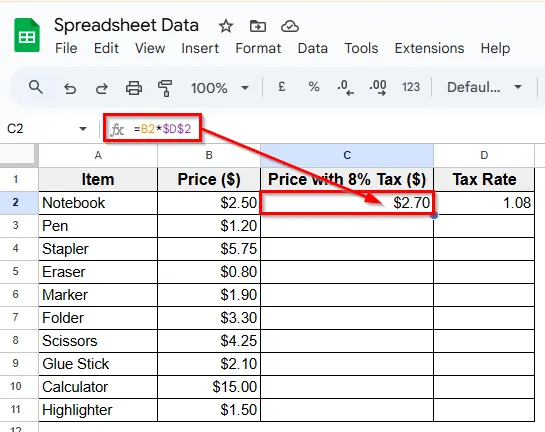Open the Default font dropdown
This screenshot has width=545, height=432.
pos(485,87)
